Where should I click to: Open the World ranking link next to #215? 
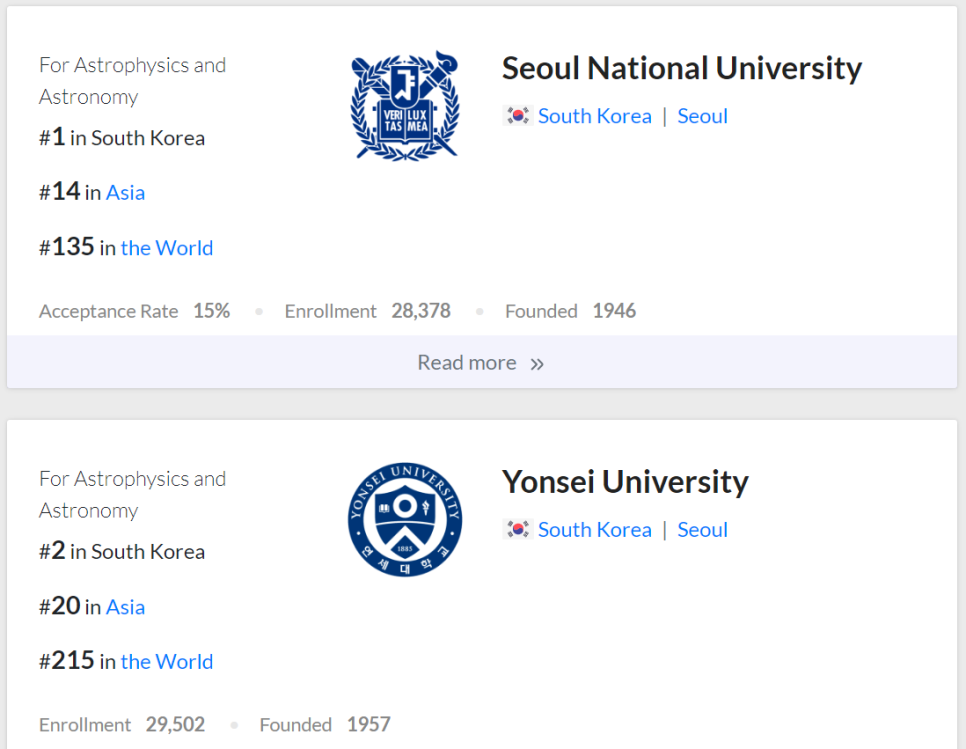(x=167, y=662)
